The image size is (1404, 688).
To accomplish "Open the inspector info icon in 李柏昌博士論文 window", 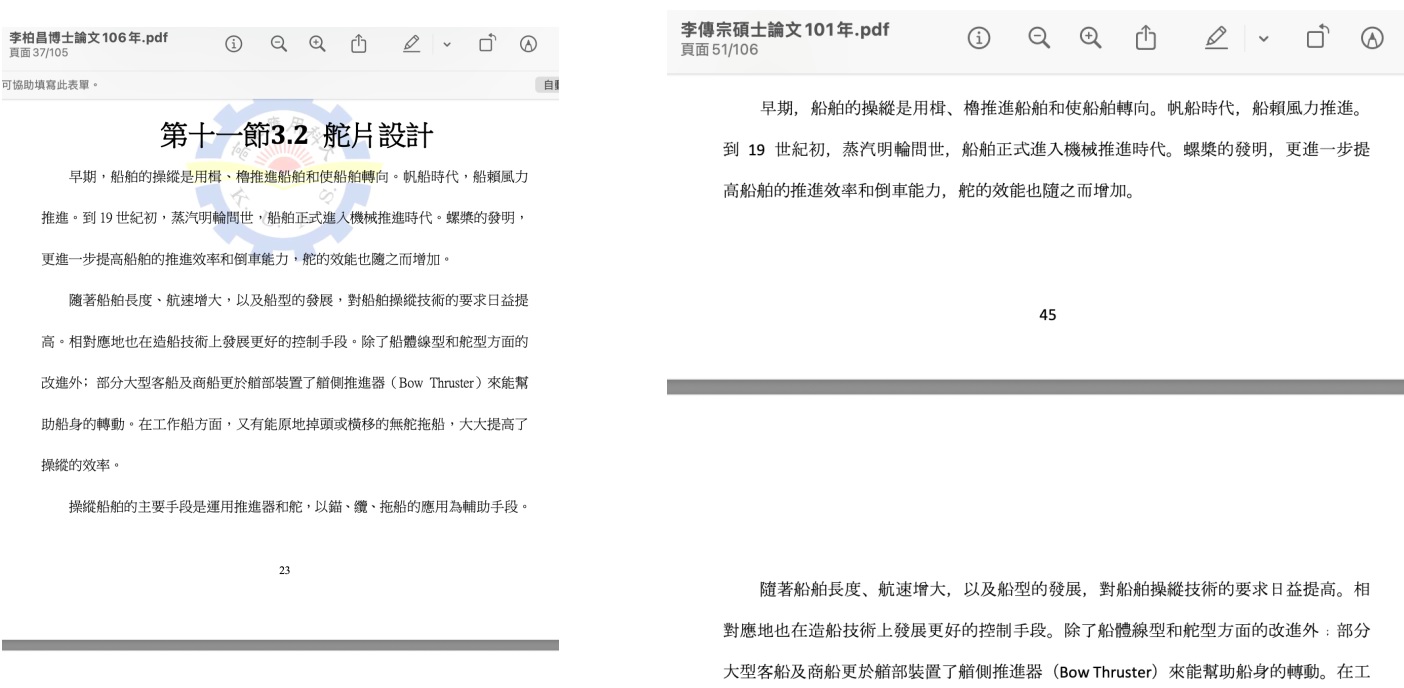I will 235,44.
